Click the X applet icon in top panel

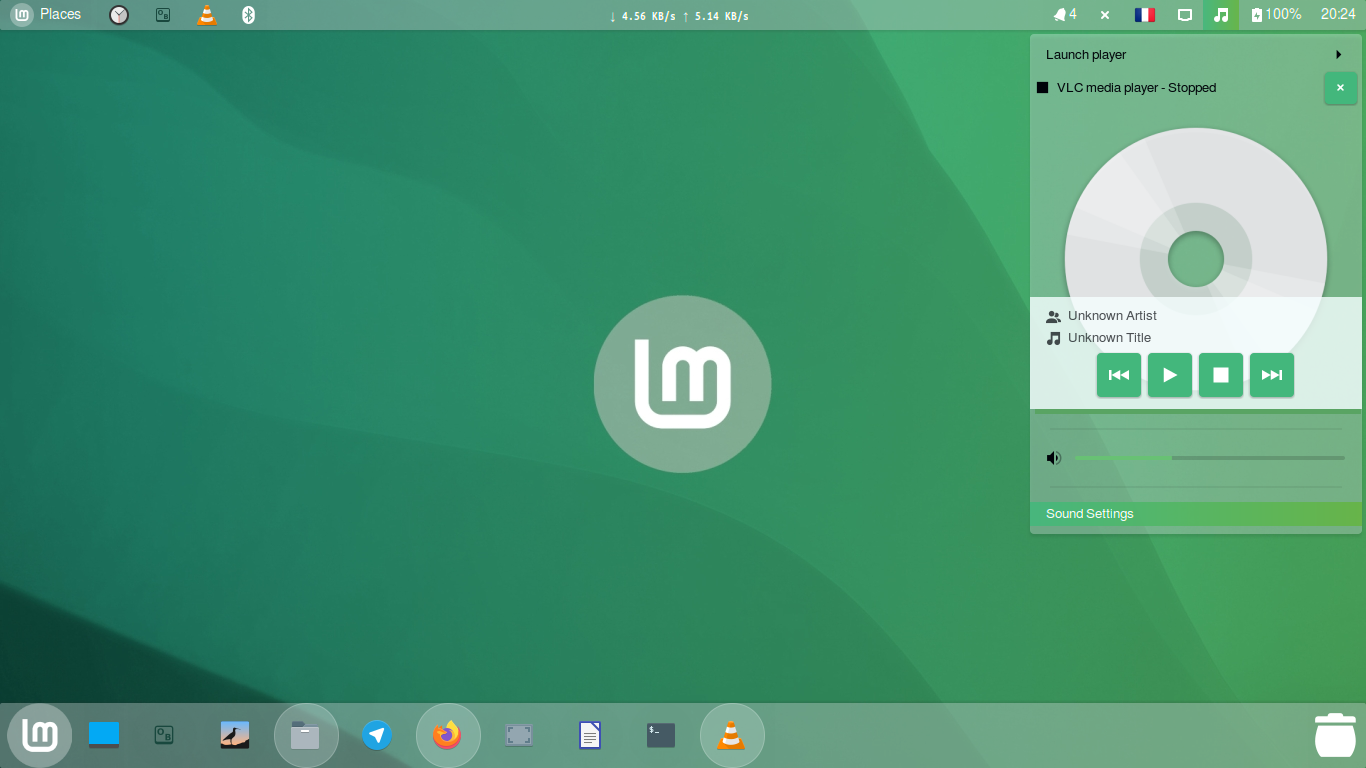coord(1105,15)
